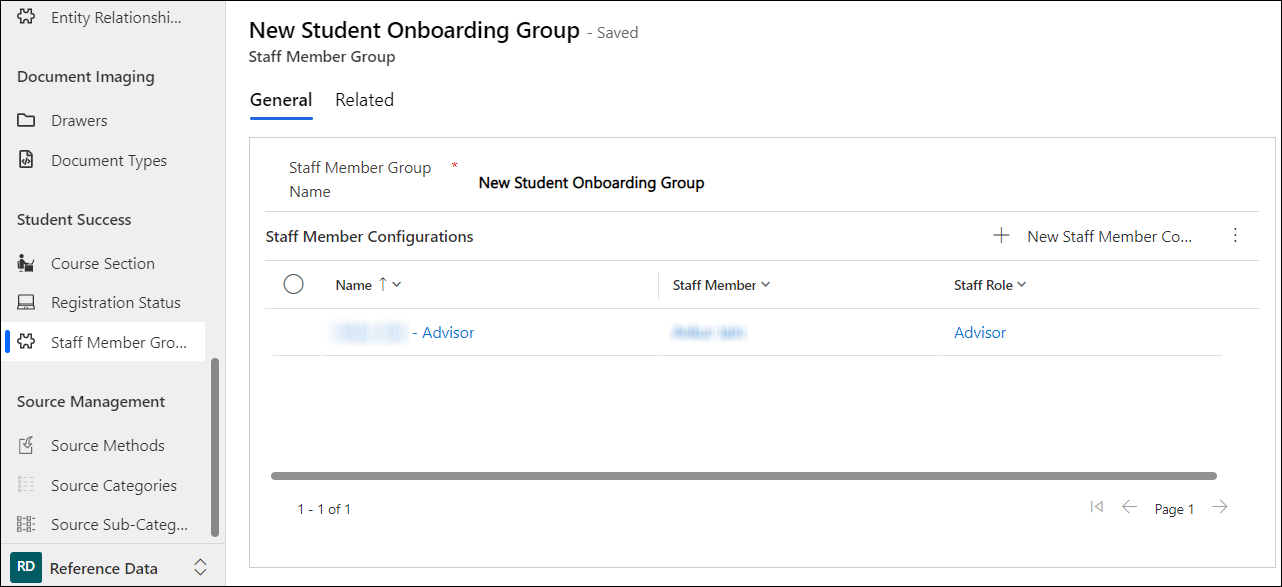Open the Staff Role column dropdown
The height and width of the screenshot is (587, 1282).
(x=1022, y=285)
